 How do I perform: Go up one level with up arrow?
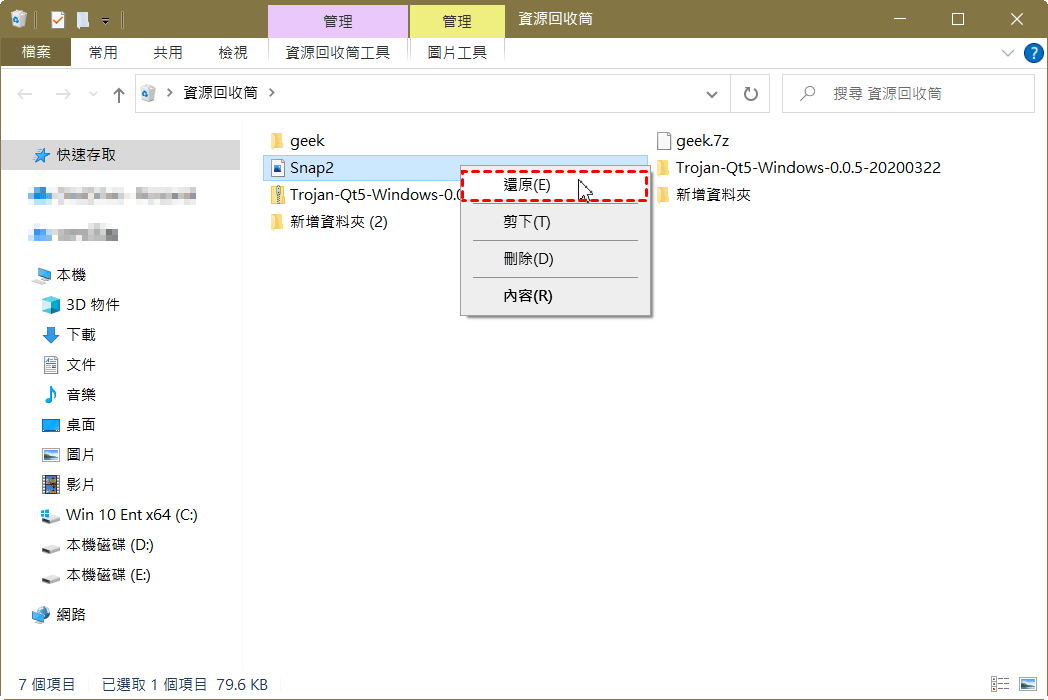[x=119, y=94]
